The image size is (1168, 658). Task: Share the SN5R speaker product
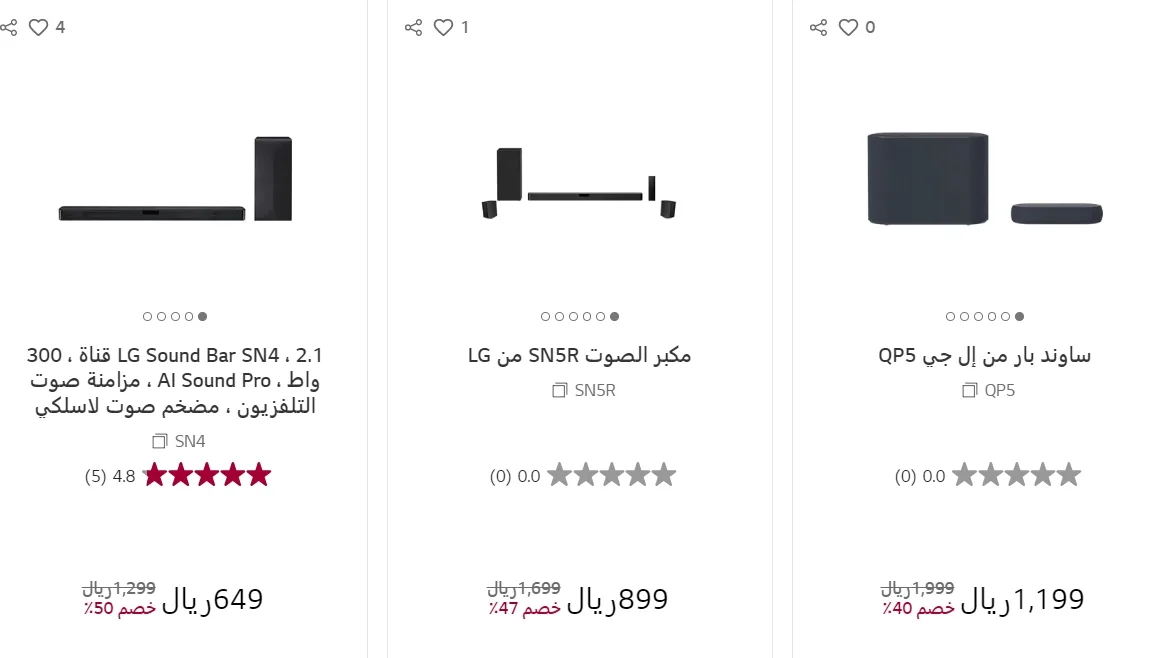413,28
